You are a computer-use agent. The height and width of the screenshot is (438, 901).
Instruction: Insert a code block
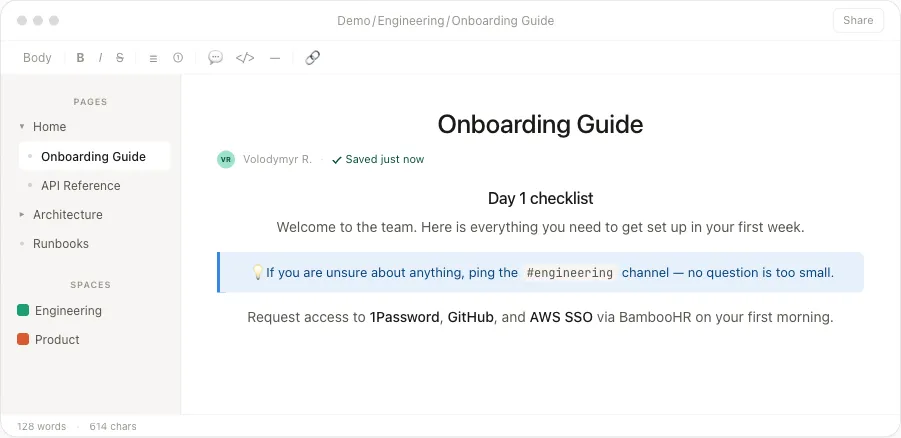pos(245,58)
